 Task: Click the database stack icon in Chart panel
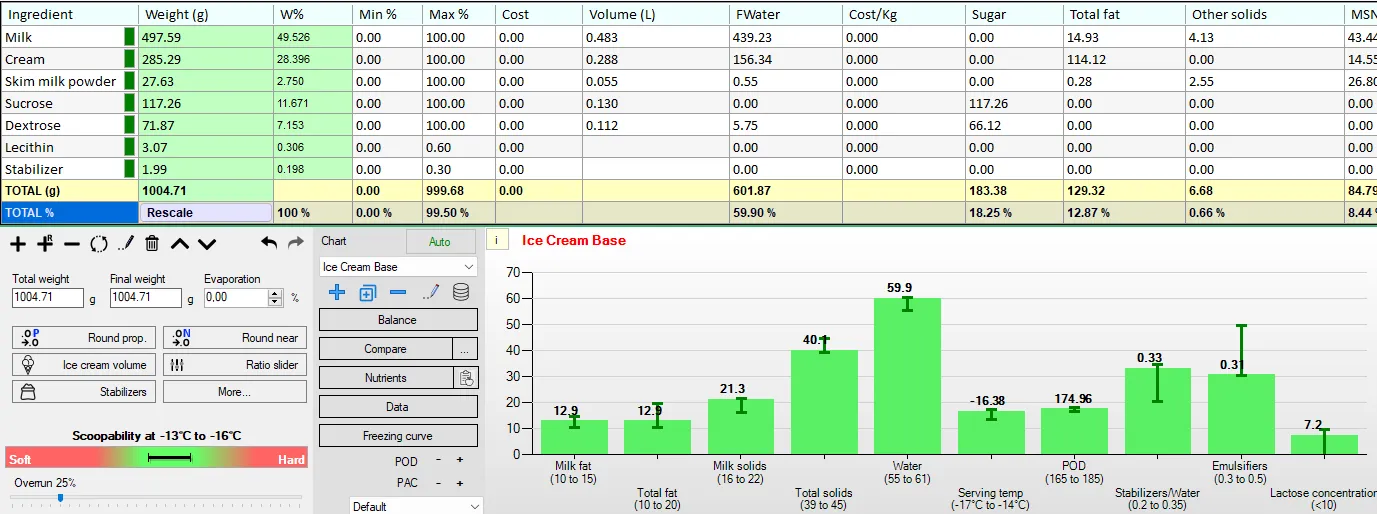[x=461, y=292]
